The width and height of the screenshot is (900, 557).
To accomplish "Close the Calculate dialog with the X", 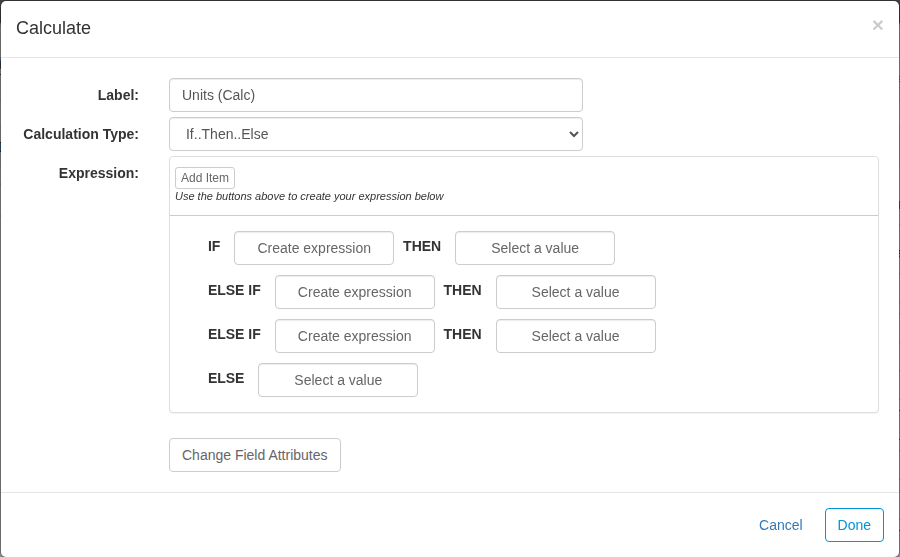I will point(877,25).
